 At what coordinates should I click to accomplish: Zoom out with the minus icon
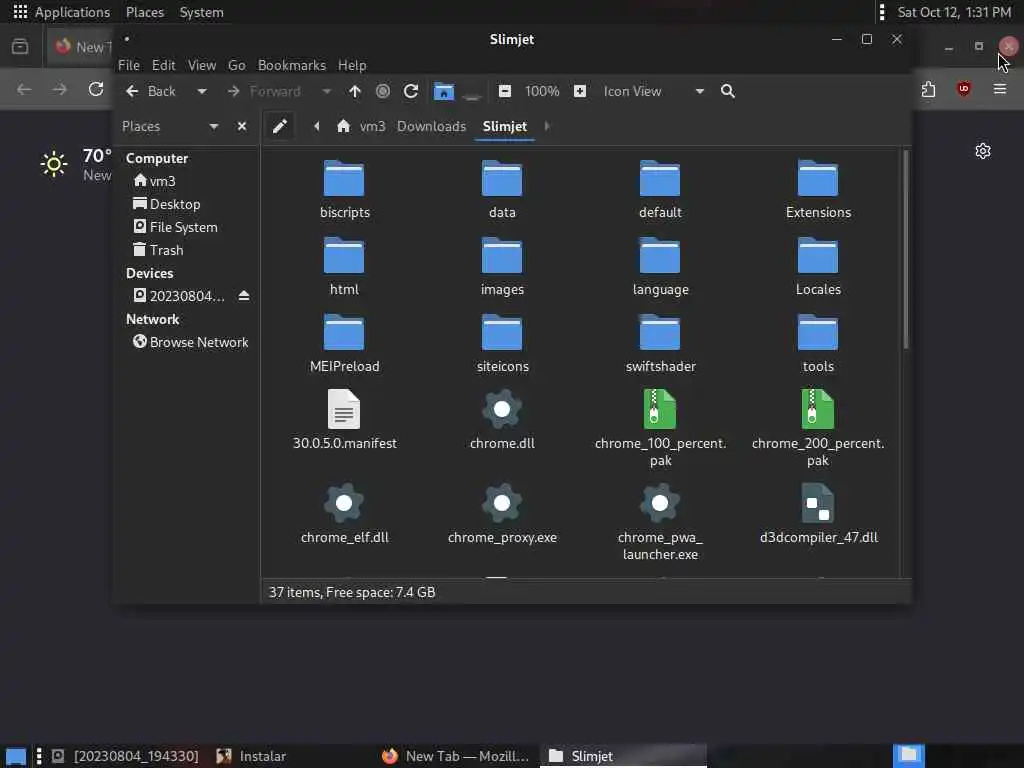pos(505,91)
